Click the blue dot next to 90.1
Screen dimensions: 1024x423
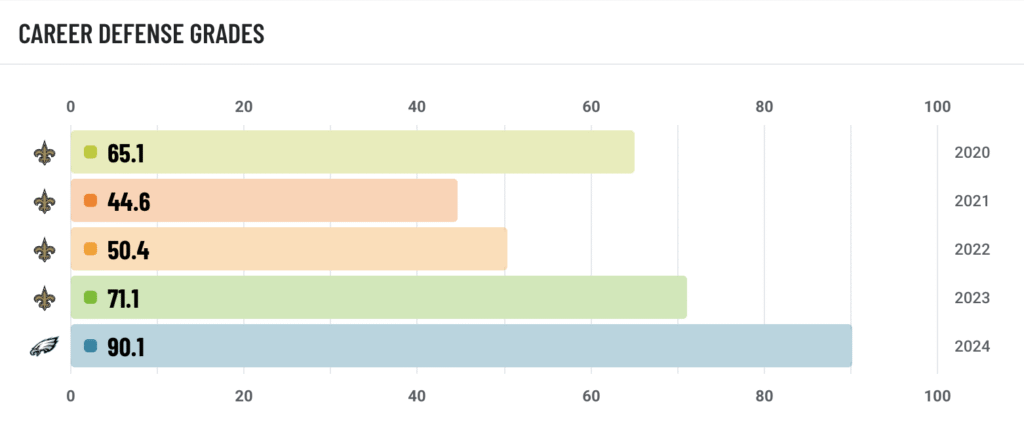90,346
